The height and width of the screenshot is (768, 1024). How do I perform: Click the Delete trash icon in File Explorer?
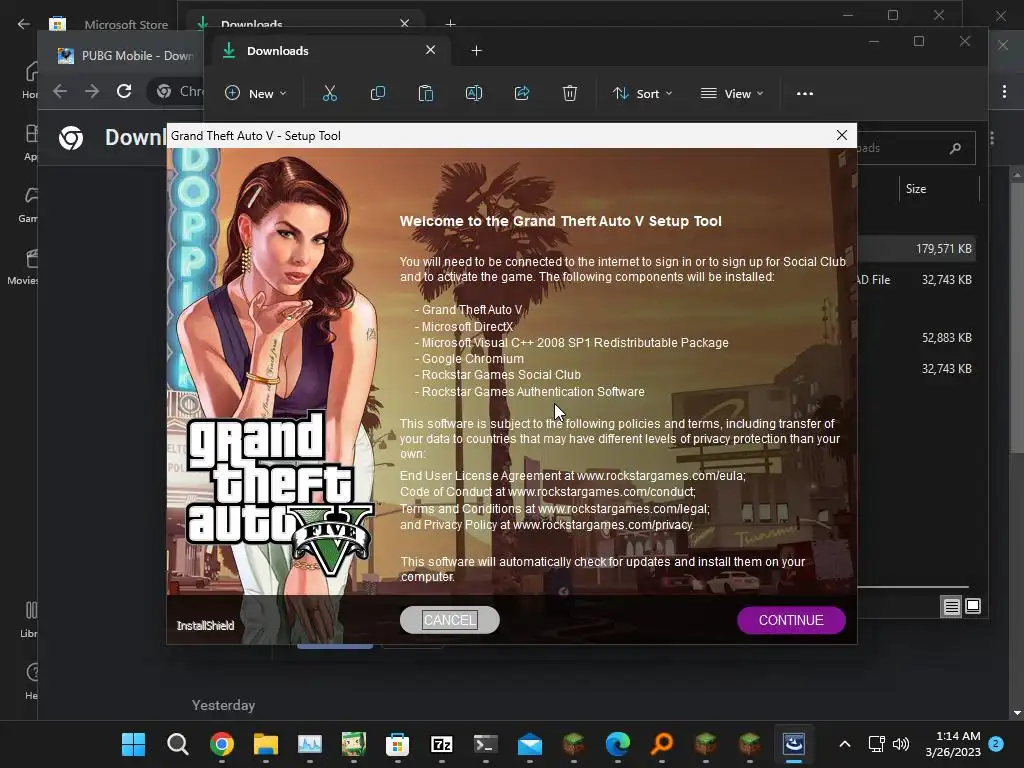[x=569, y=93]
